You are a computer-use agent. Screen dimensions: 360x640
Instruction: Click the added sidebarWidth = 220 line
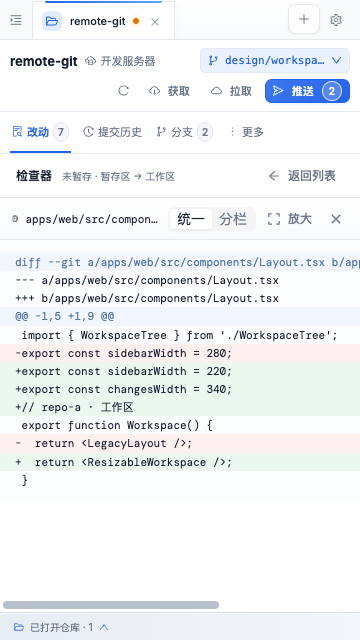(180, 371)
